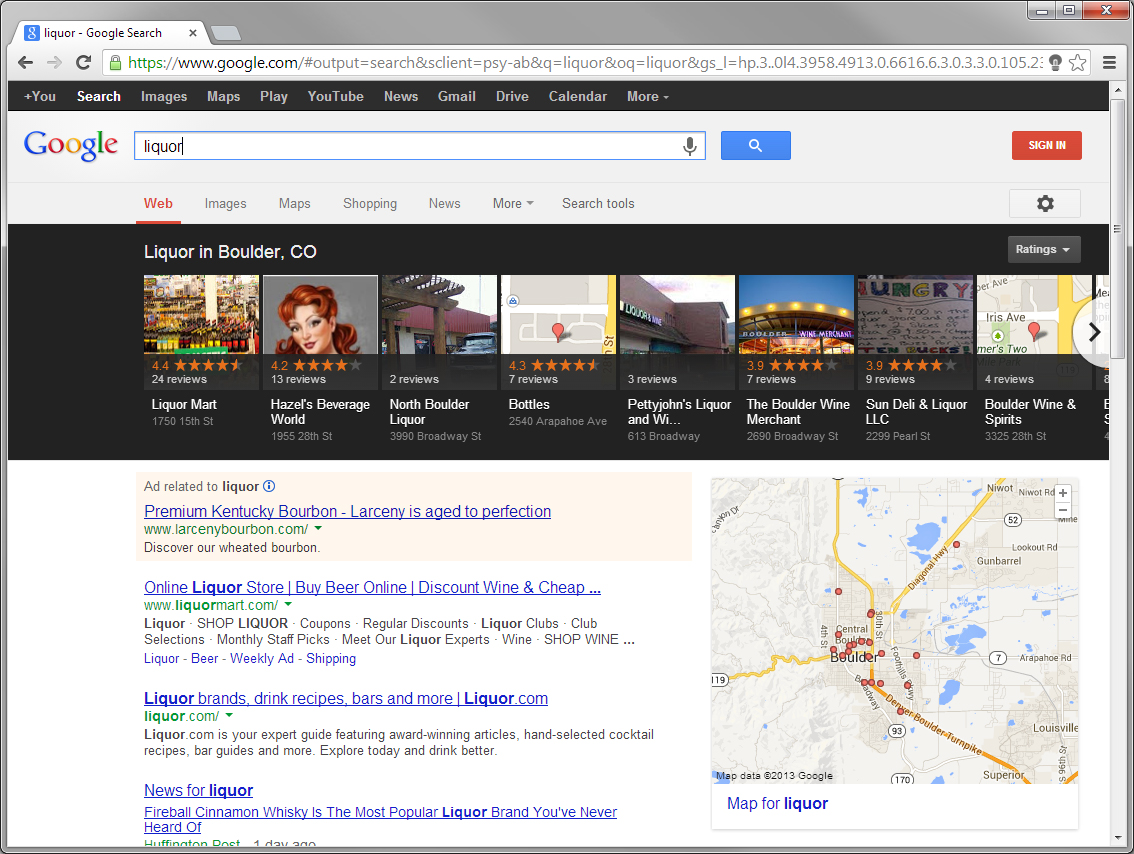Image resolution: width=1134 pixels, height=854 pixels.
Task: Expand the Ratings dropdown filter
Action: pos(1043,250)
